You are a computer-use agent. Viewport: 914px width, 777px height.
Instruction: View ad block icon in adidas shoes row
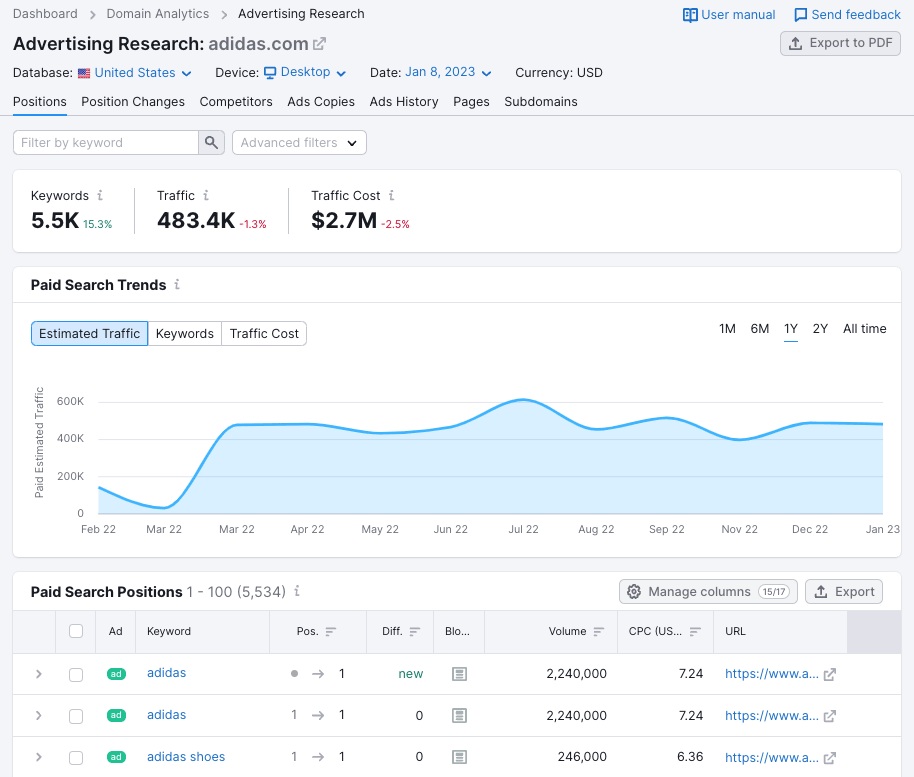(x=459, y=757)
